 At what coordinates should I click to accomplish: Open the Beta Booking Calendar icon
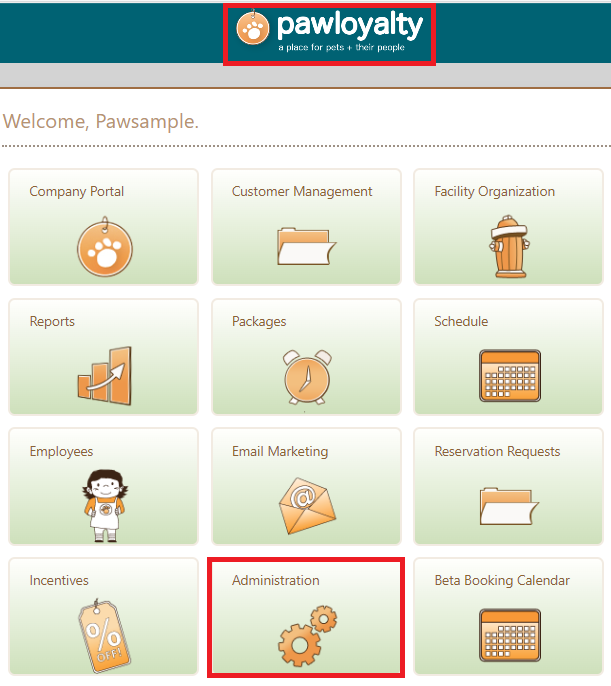pyautogui.click(x=510, y=635)
